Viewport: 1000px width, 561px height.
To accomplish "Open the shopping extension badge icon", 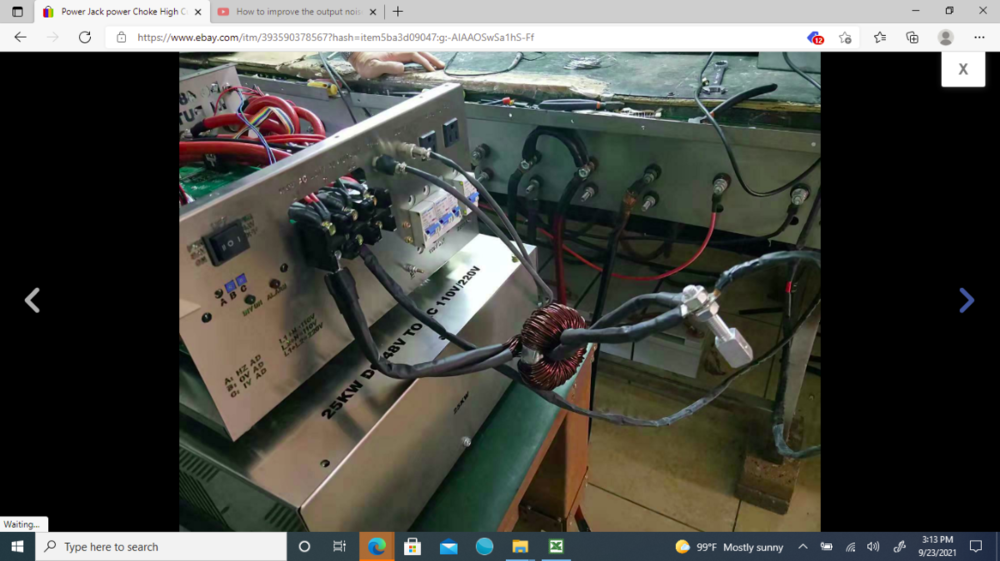I will [816, 38].
